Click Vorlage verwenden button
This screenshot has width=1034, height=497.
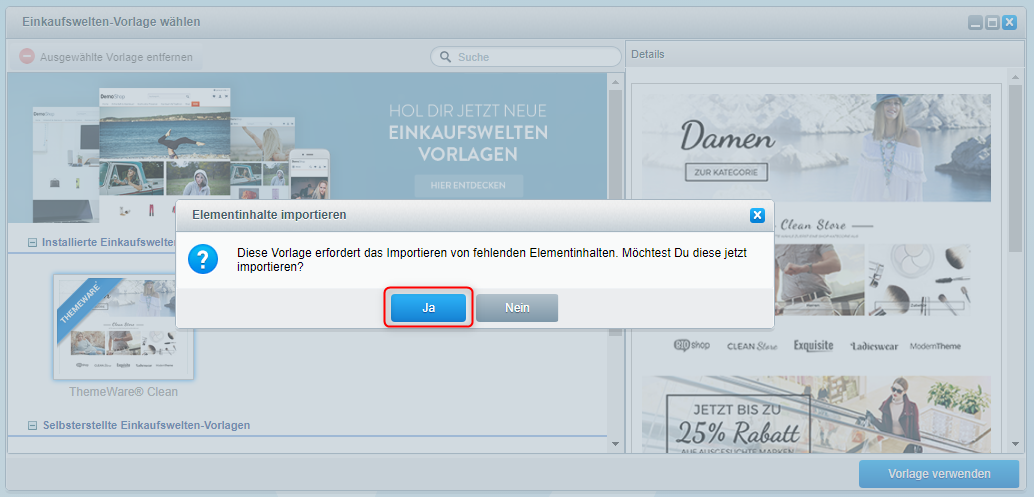(939, 473)
